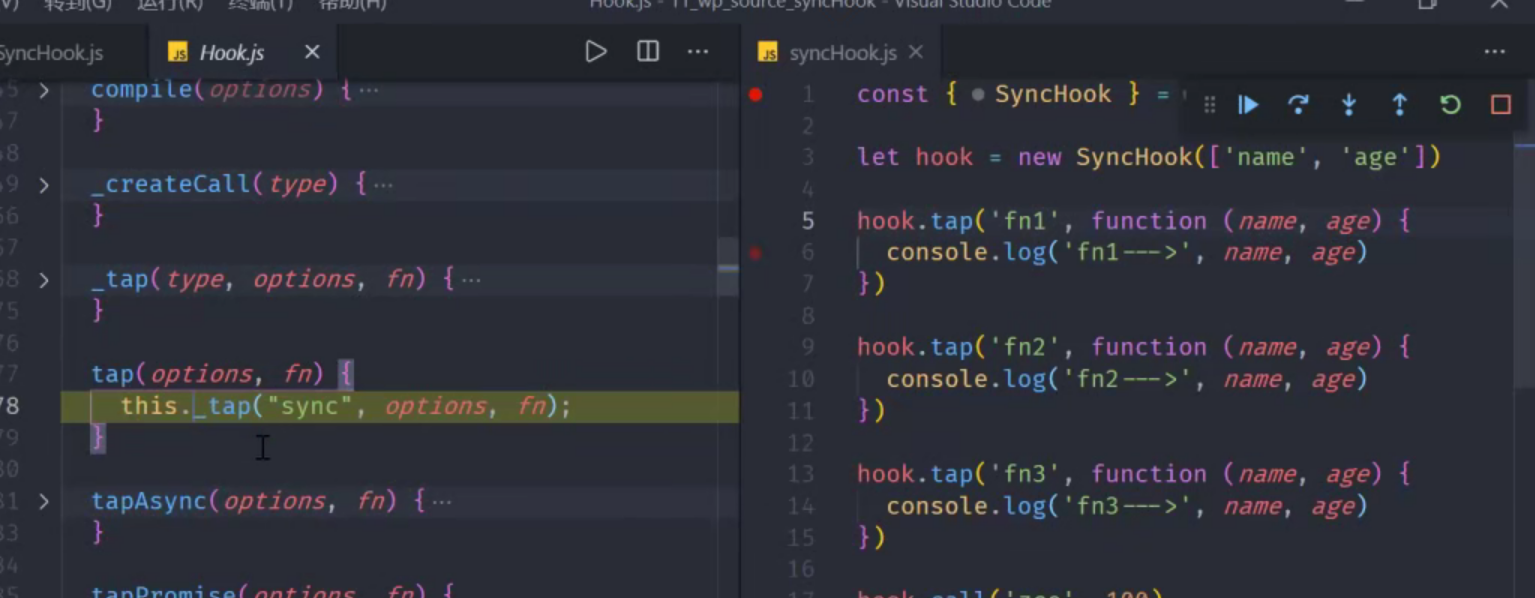Close the Hook.js tab
1535x598 pixels.
(312, 52)
